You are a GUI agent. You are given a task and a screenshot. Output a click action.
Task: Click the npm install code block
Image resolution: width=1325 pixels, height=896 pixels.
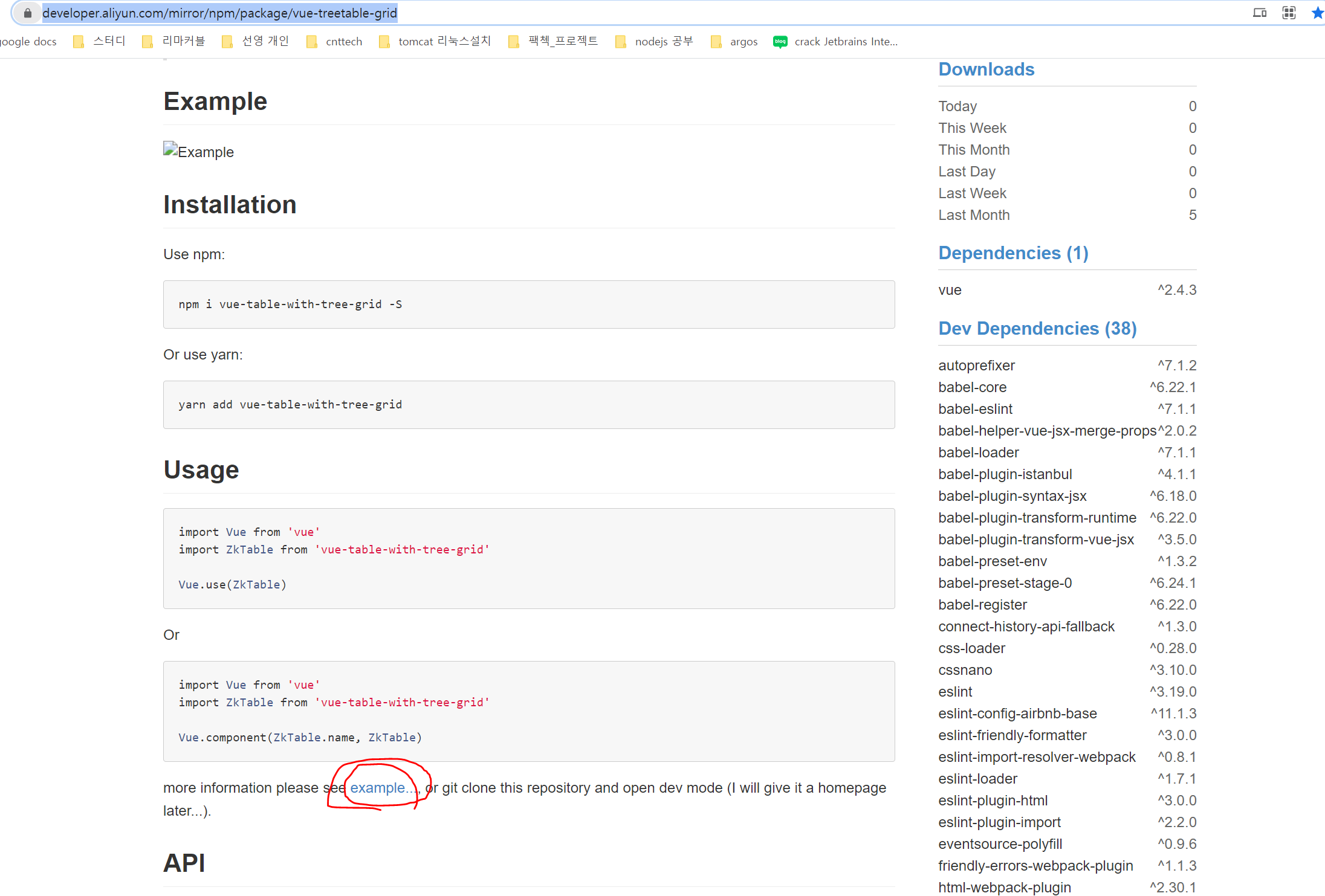pyautogui.click(x=528, y=305)
